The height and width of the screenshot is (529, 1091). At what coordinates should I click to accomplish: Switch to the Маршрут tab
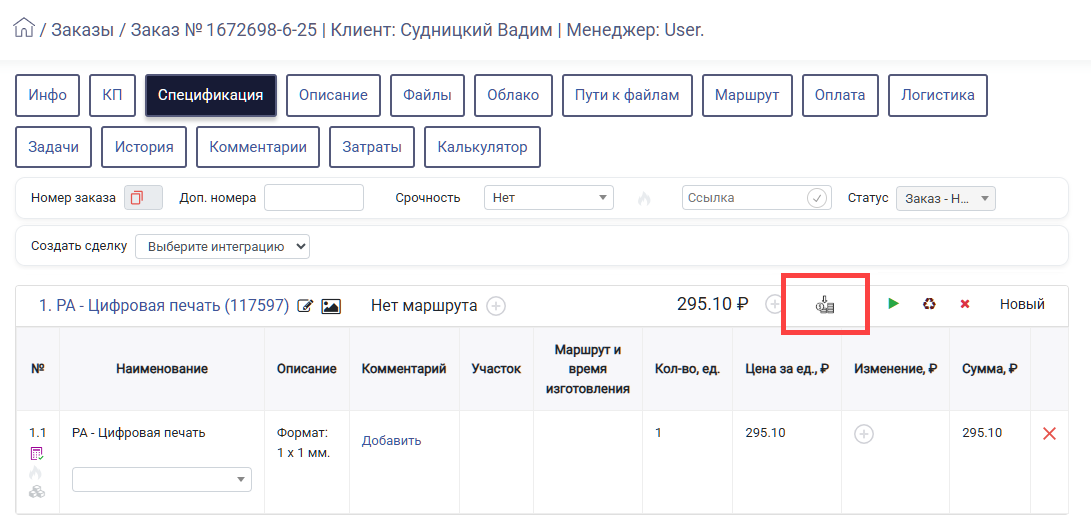[x=747, y=95]
